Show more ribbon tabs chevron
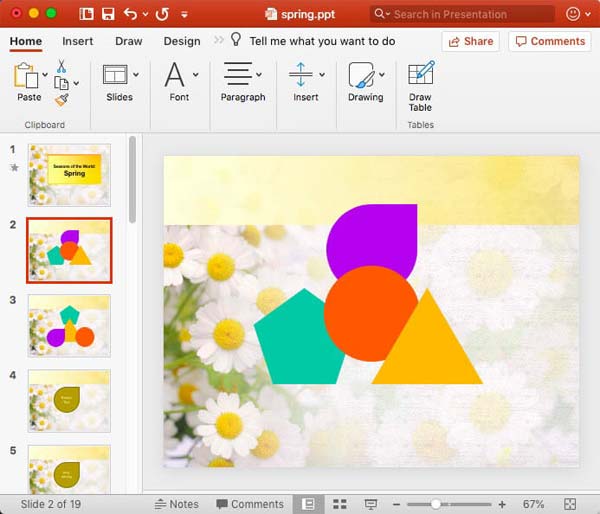 218,40
